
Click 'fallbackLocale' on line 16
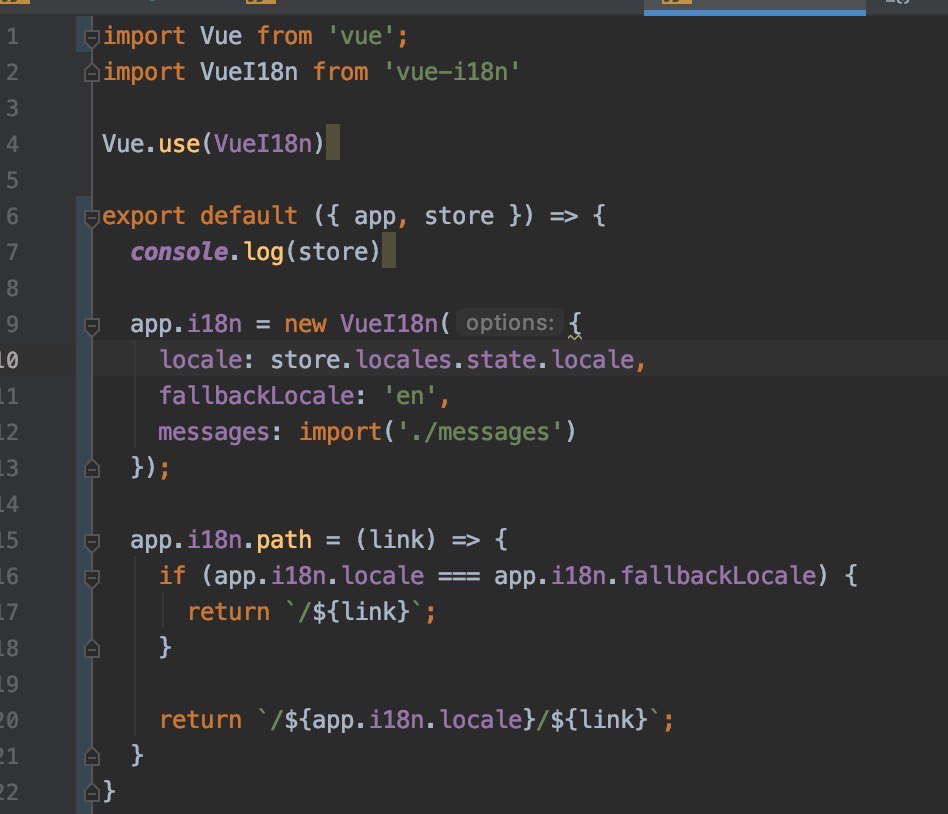pyautogui.click(x=718, y=575)
